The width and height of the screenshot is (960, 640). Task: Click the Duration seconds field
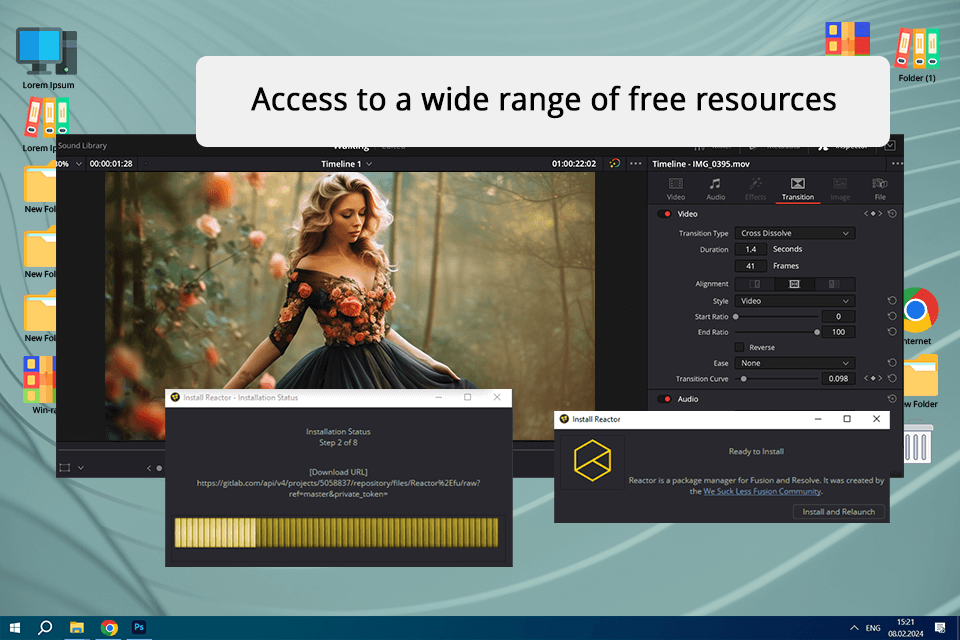[751, 249]
